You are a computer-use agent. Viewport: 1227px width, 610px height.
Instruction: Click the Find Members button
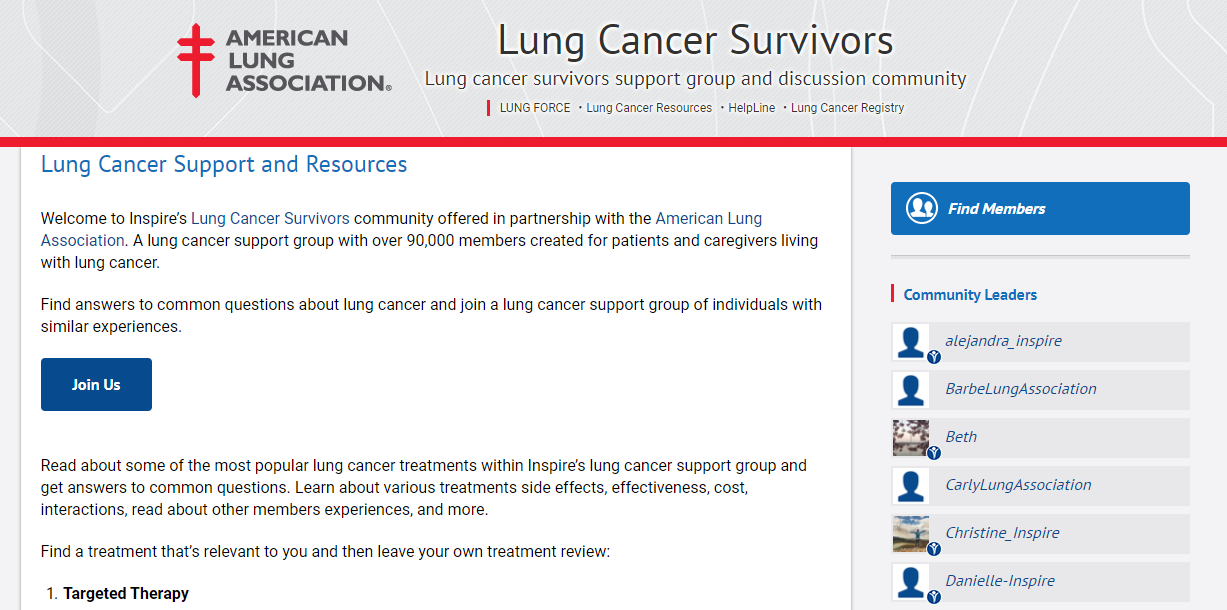pos(1040,208)
